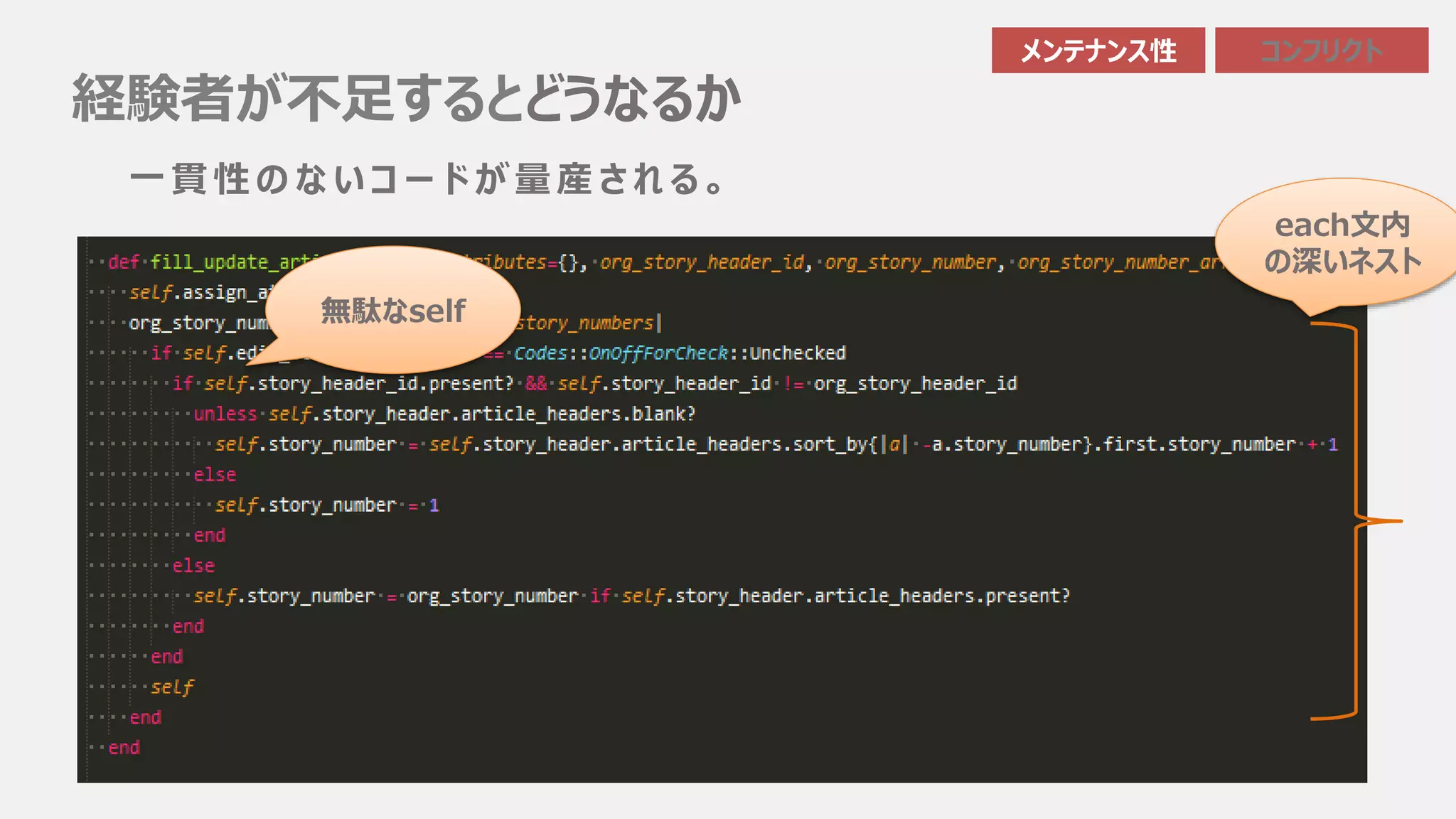Click the standalone italic self return line
The width and height of the screenshot is (1456, 819).
pyautogui.click(x=172, y=687)
